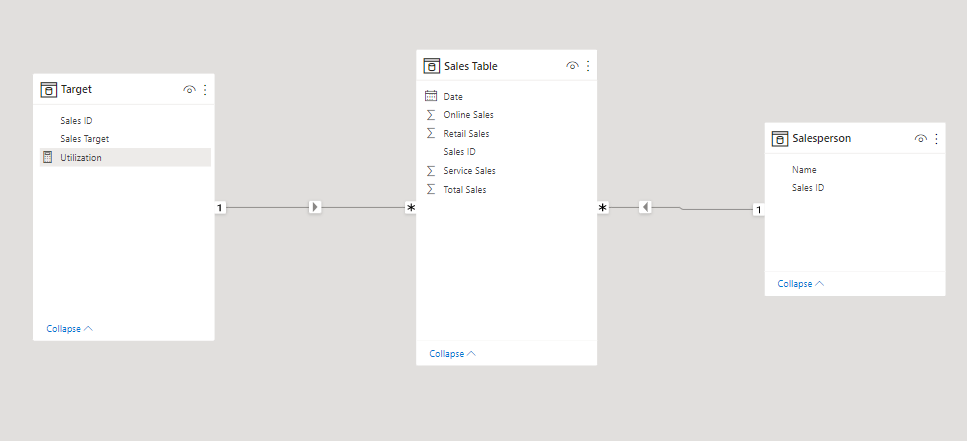Click the sigma icon for Retail Sales

point(430,133)
